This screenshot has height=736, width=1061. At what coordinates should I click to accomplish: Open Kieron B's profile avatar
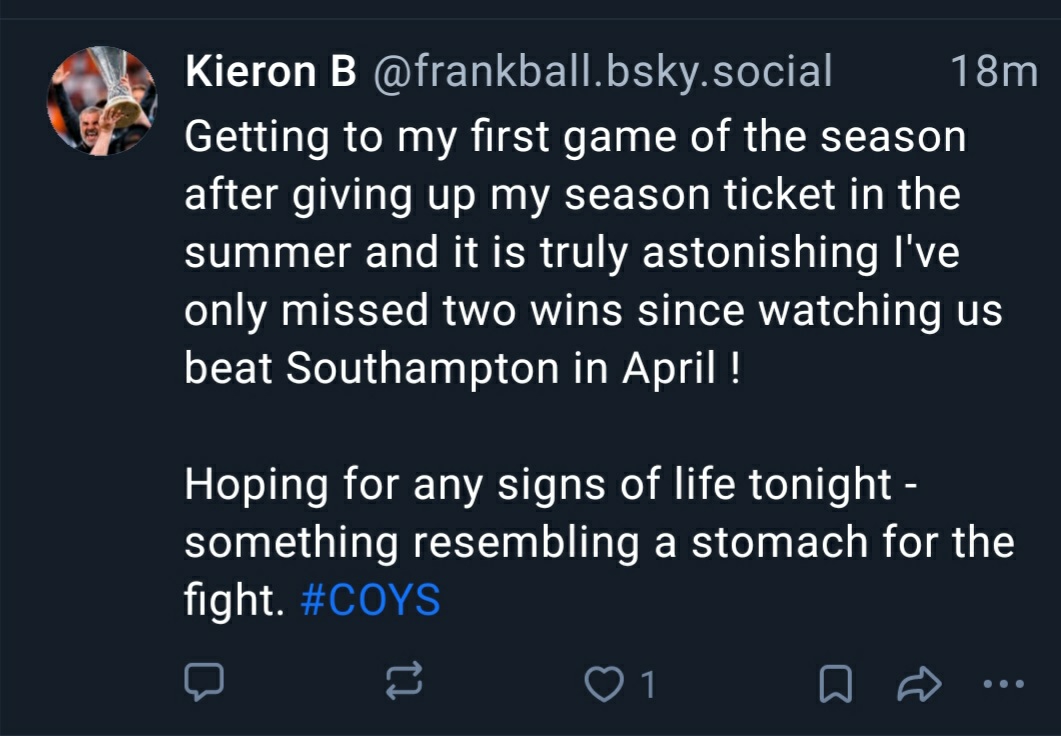[x=103, y=101]
